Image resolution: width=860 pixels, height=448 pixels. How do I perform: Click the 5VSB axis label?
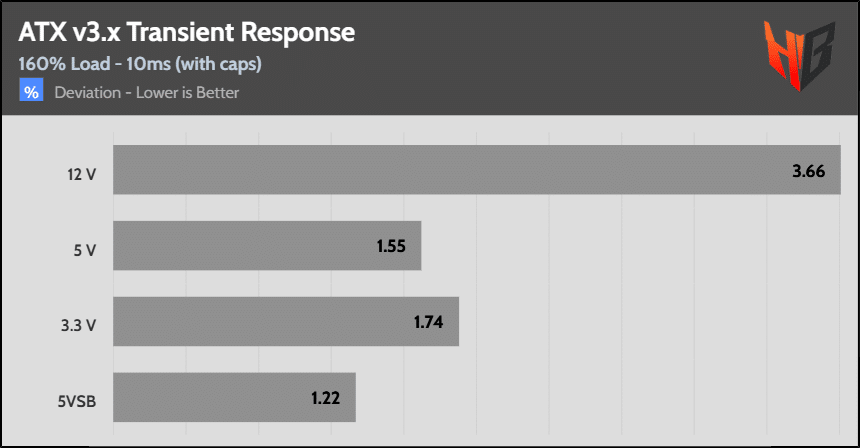click(x=76, y=399)
